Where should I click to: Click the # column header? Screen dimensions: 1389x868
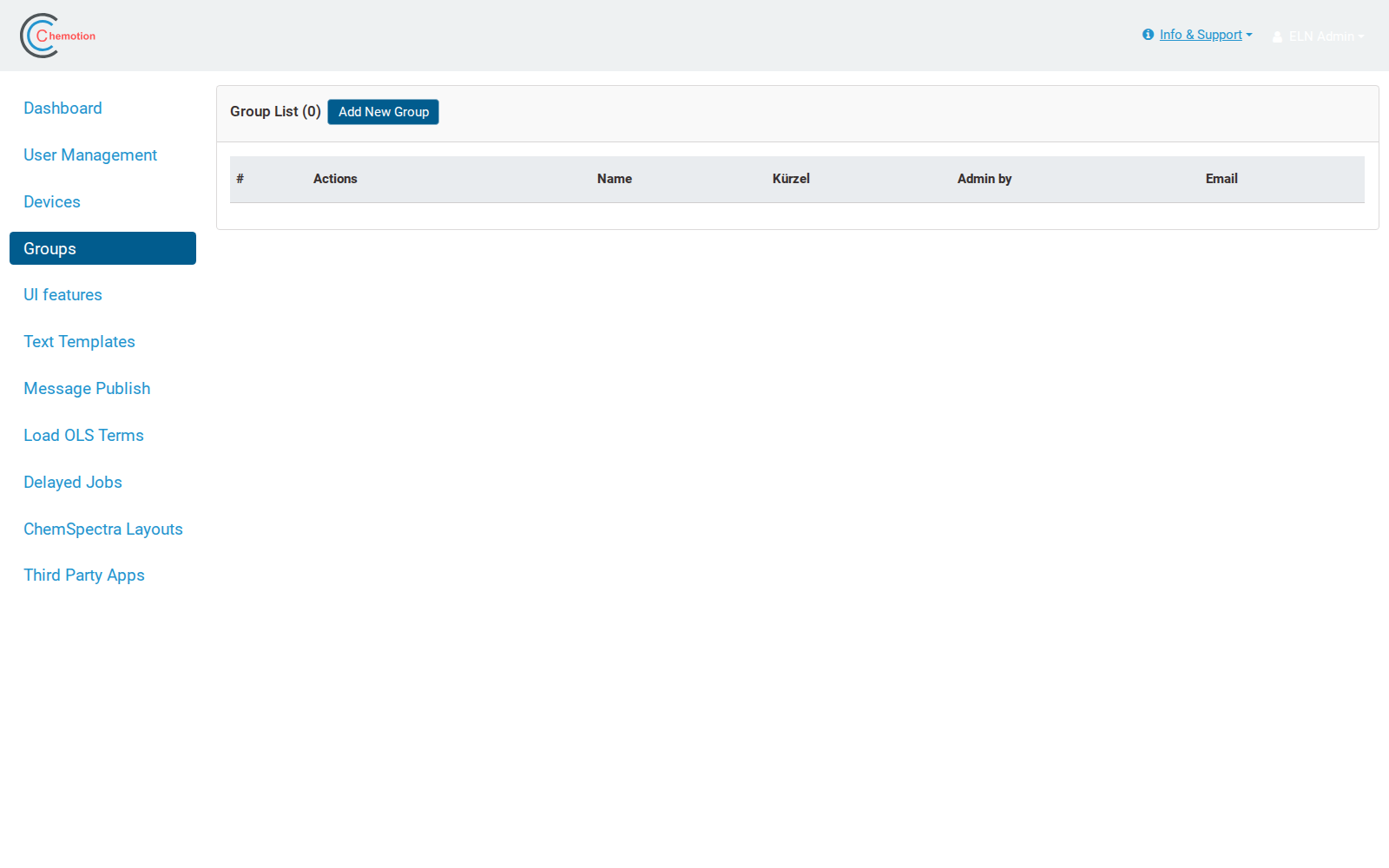[240, 179]
